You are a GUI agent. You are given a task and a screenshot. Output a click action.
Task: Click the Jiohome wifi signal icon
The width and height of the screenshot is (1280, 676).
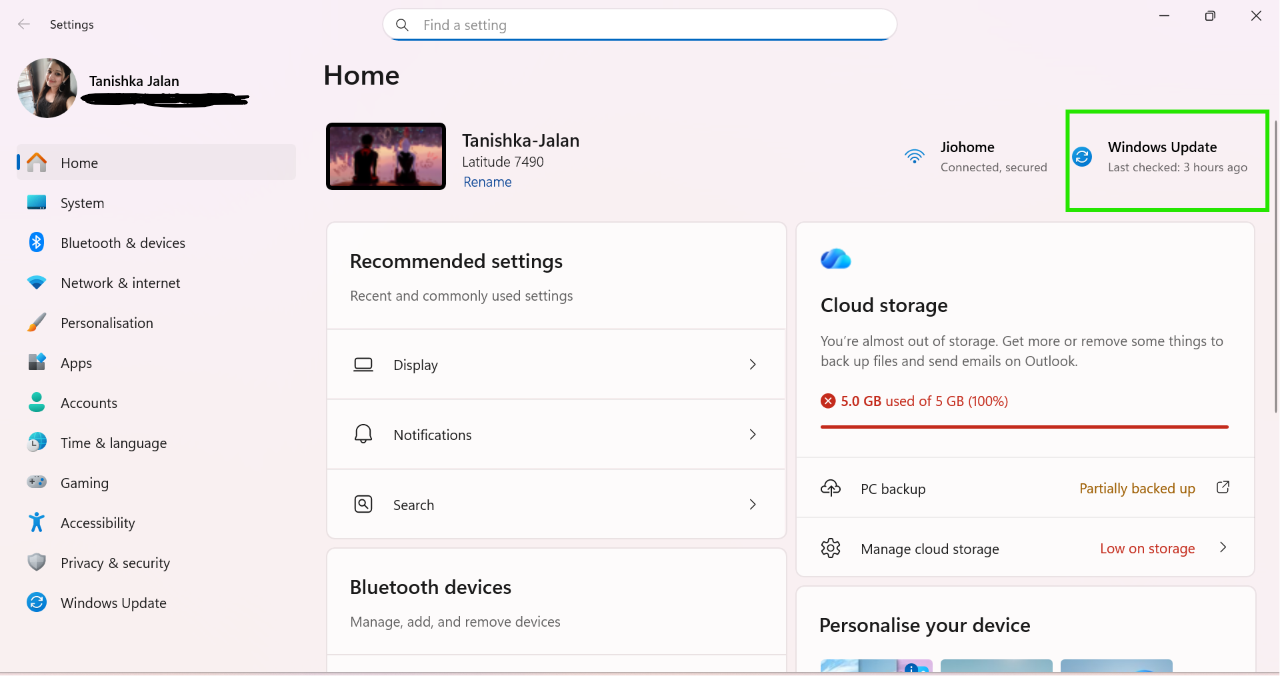(915, 156)
